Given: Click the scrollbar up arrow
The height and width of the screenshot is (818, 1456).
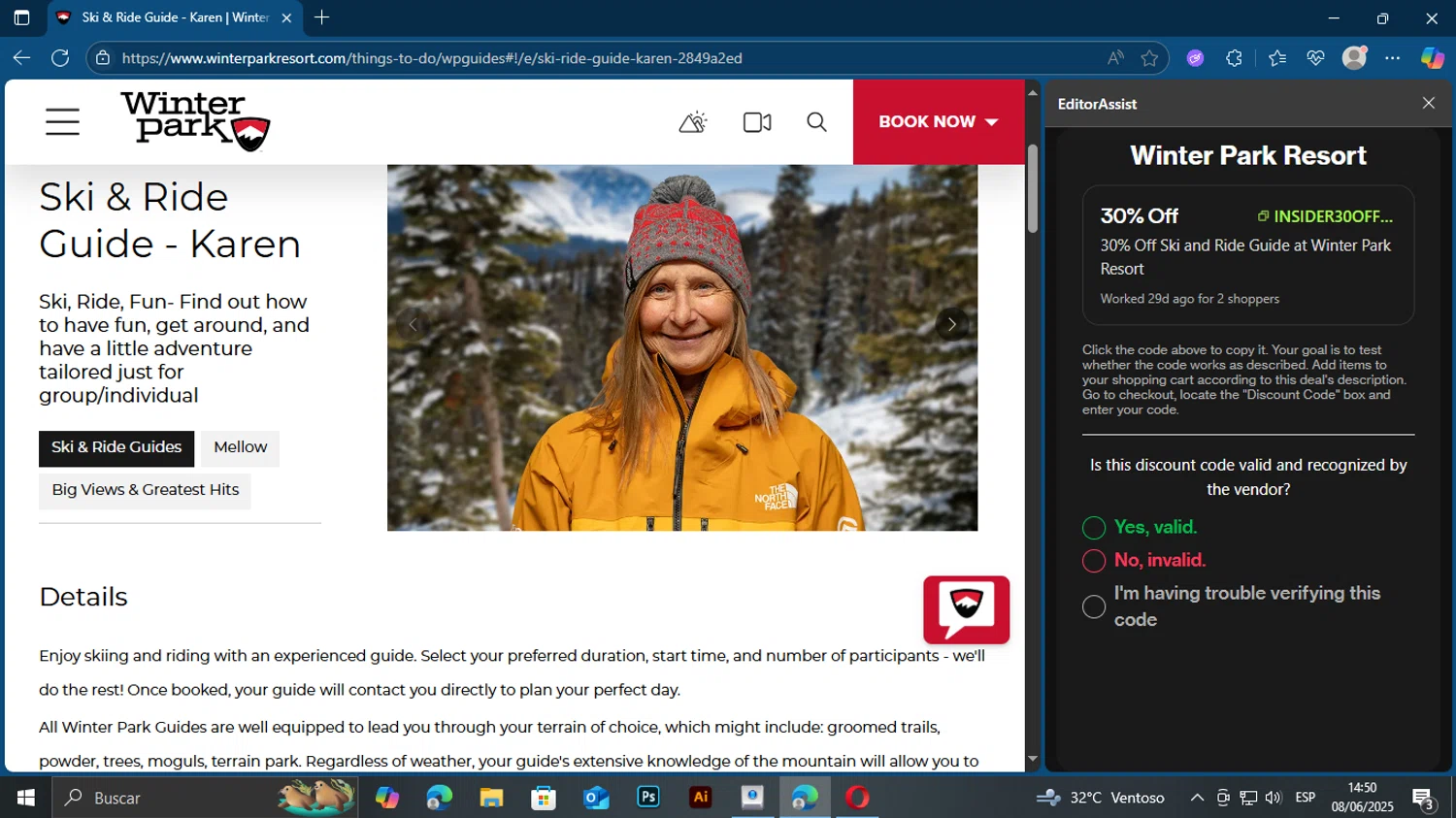Looking at the screenshot, I should click(x=1032, y=92).
